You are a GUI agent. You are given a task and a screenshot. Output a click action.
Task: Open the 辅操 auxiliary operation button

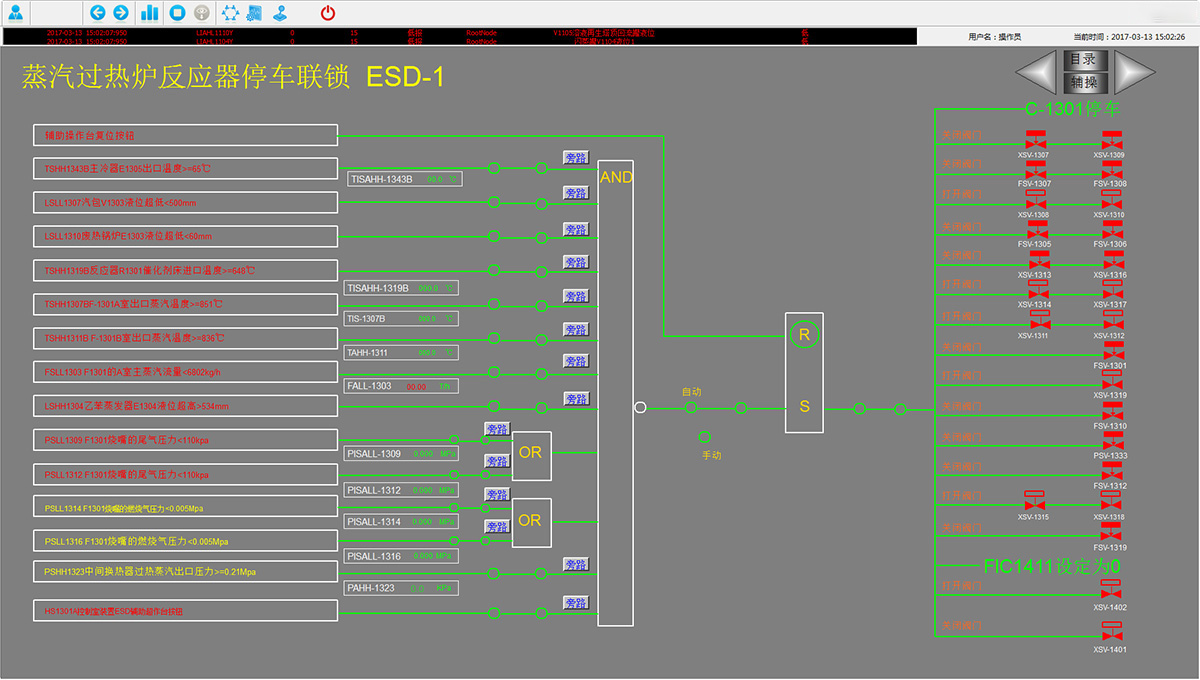1084,83
